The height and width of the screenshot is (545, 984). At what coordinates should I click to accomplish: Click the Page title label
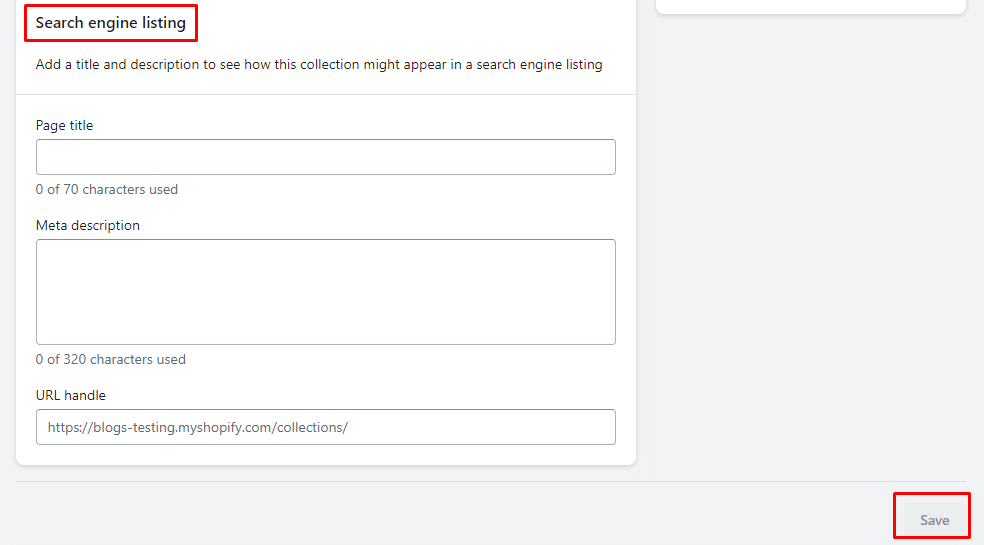click(64, 125)
